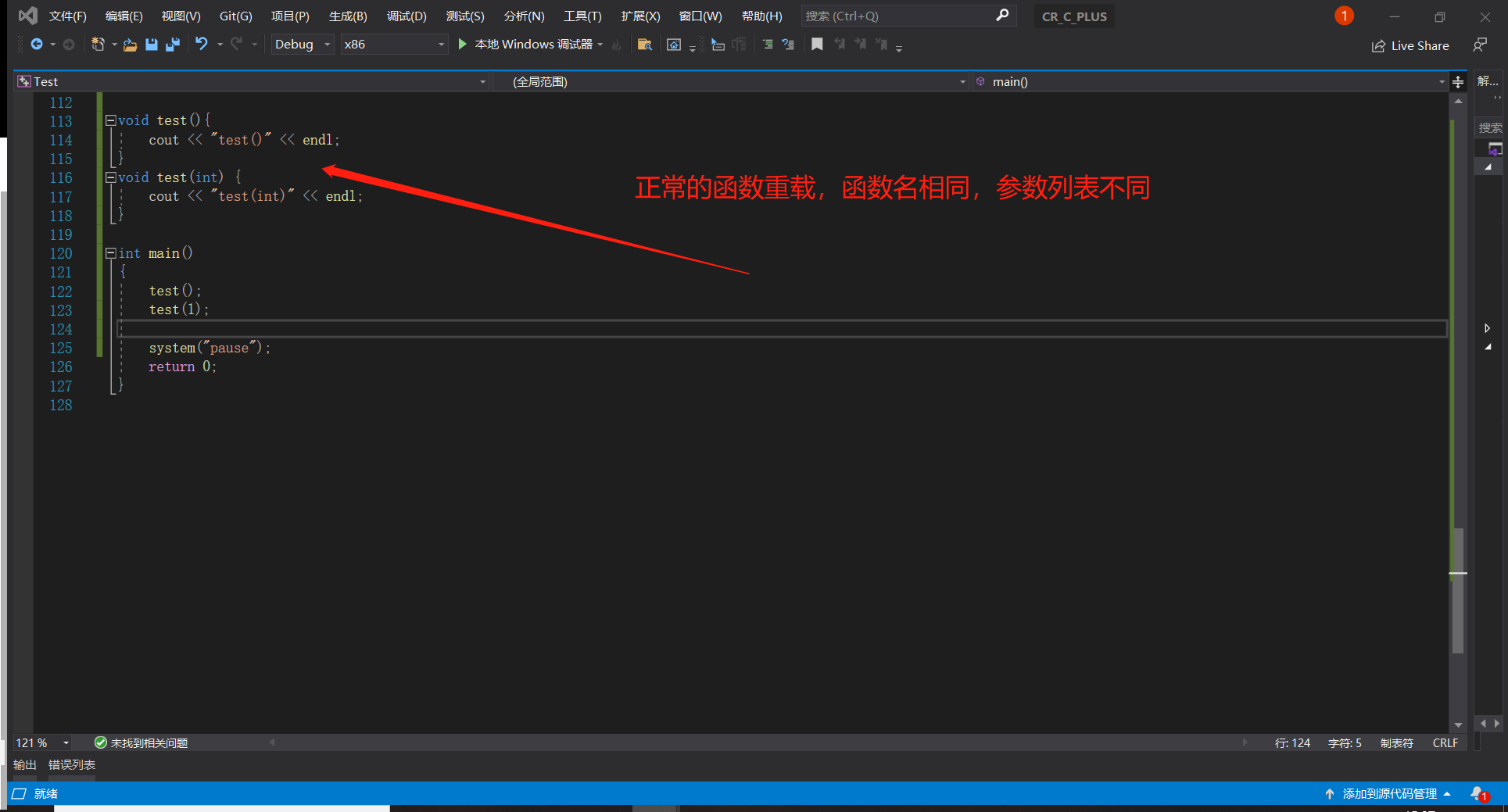Open the notifications badge showing 1

pos(1344,16)
